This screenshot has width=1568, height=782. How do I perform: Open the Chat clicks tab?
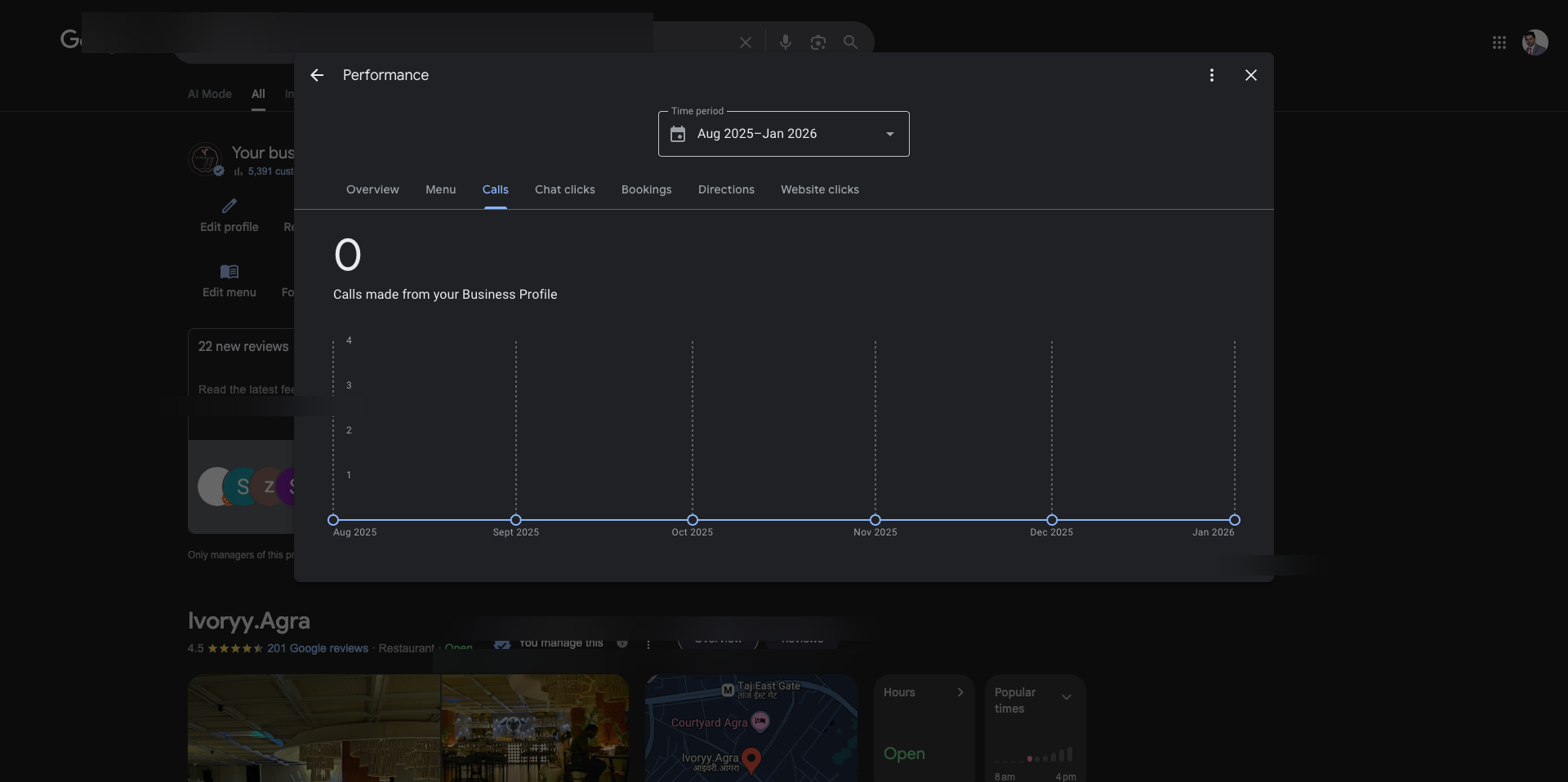[x=565, y=189]
